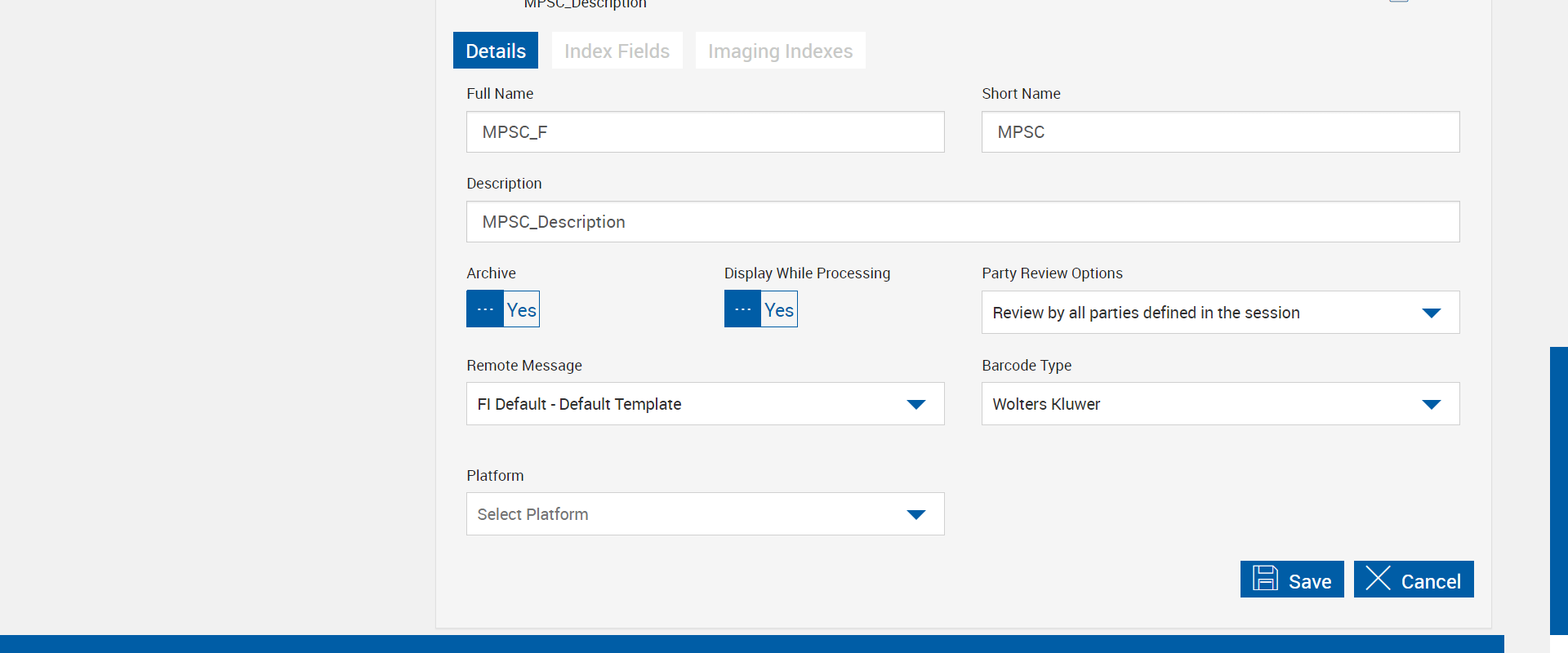Screen dimensions: 1568x653
Task: Click the blue vertical scrollbar thumb
Action: [1558, 490]
